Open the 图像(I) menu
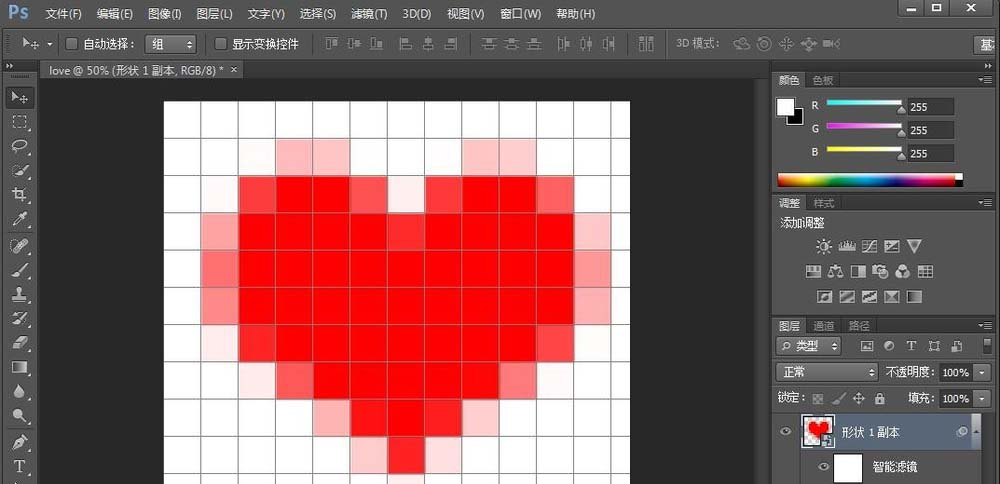 164,13
